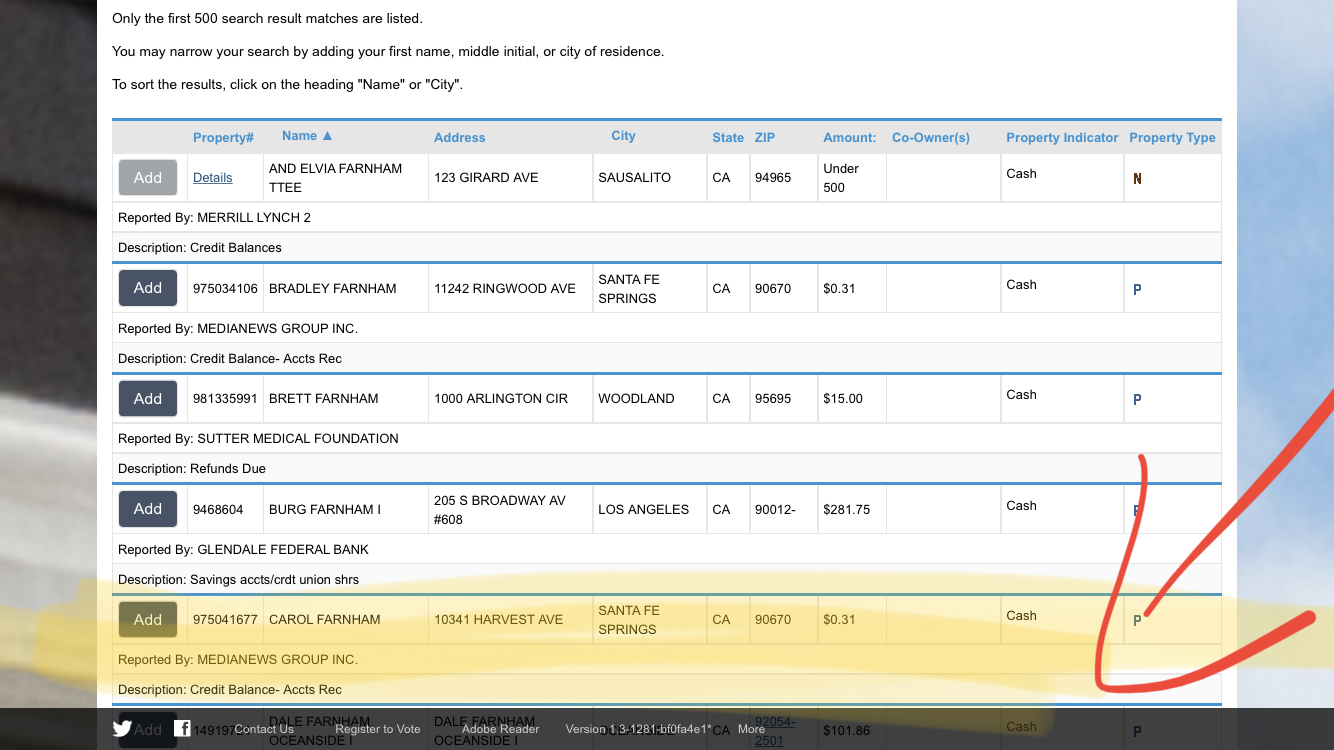Click the State column heading
This screenshot has height=750, width=1334.
click(728, 138)
